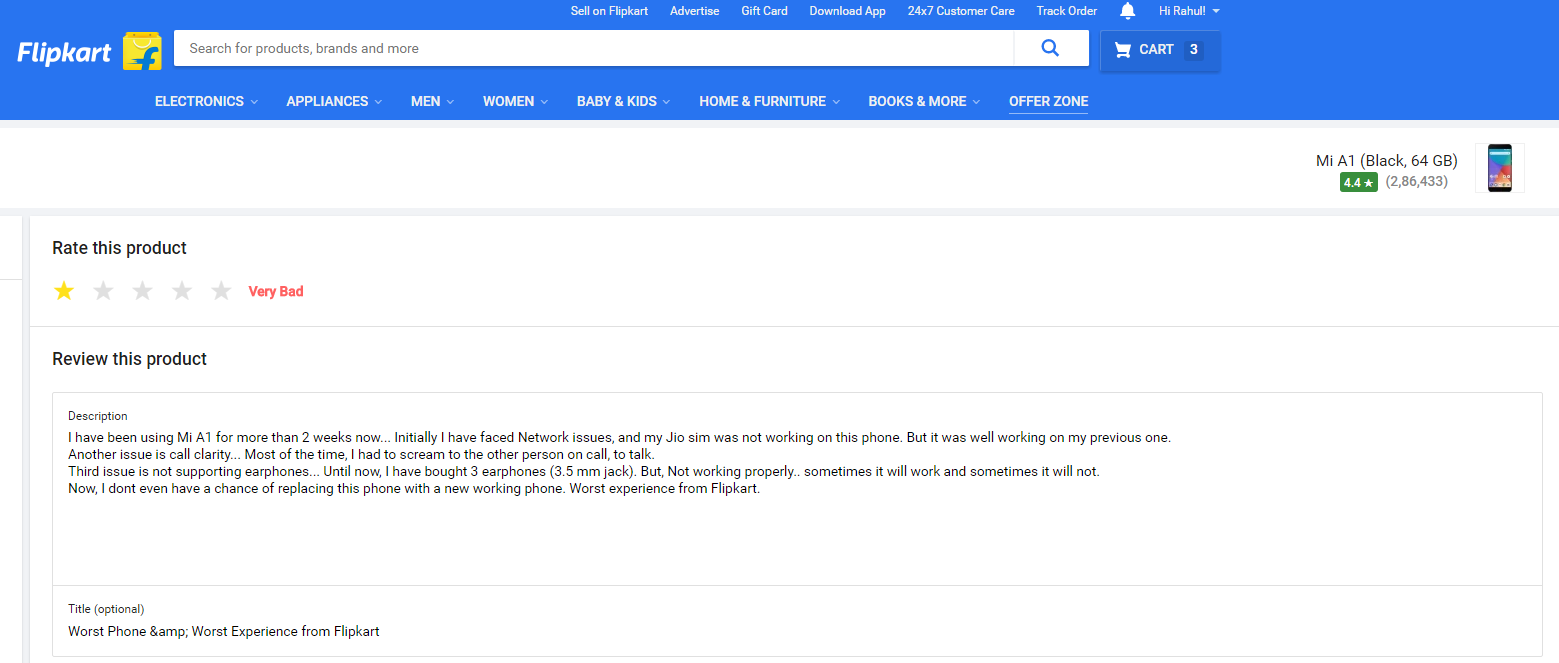
Task: Expand Hi Rahul account dropdown
Action: [x=1189, y=11]
